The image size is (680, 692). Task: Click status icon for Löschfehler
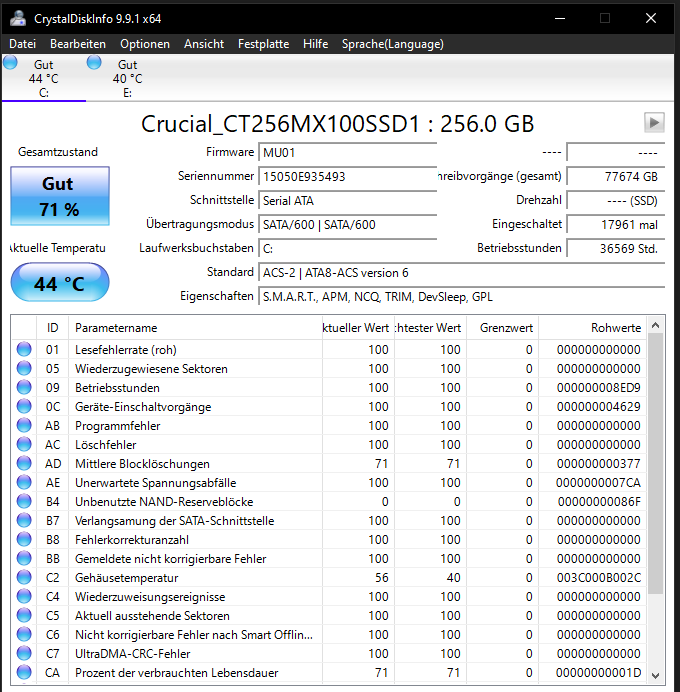click(24, 444)
